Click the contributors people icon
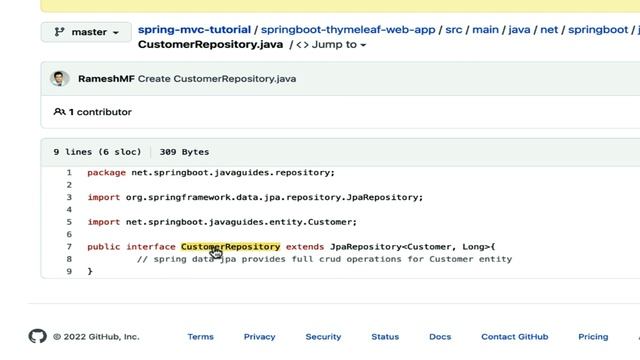The image size is (640, 360). click(59, 111)
